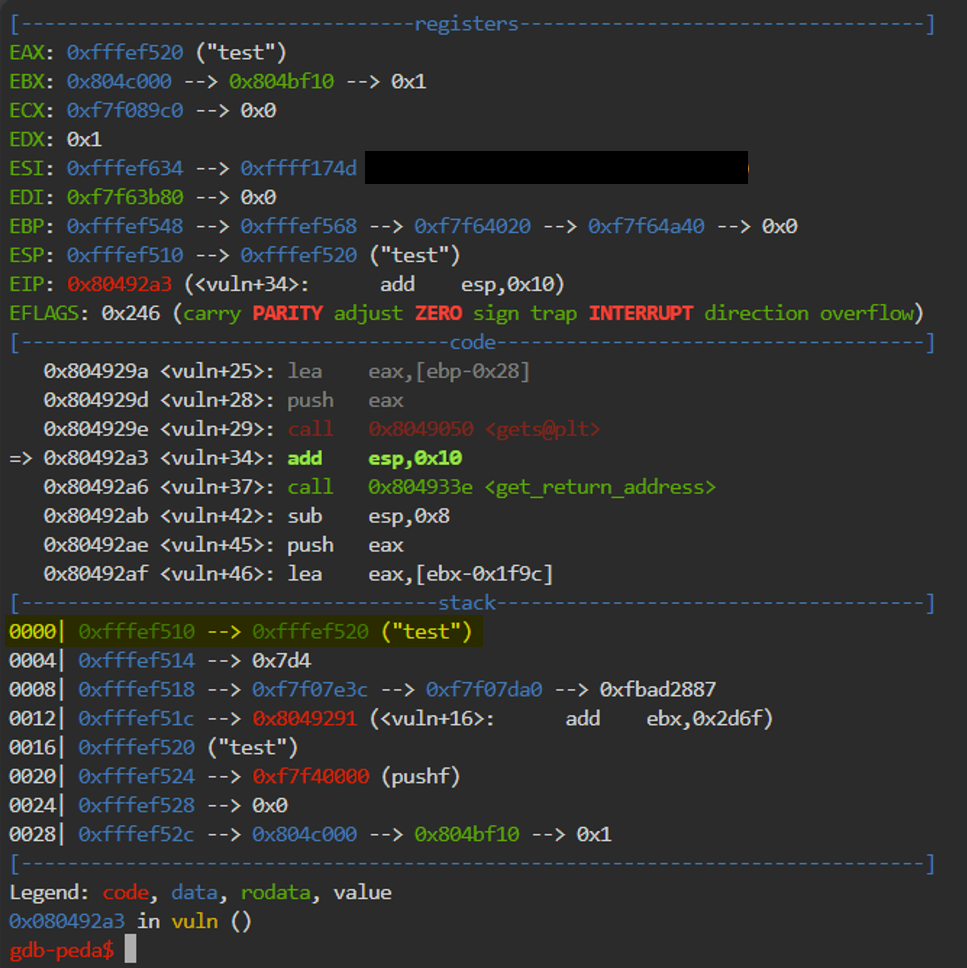Select ESI address 0xfffef634
Screen dimensions: 967x968
pos(125,168)
